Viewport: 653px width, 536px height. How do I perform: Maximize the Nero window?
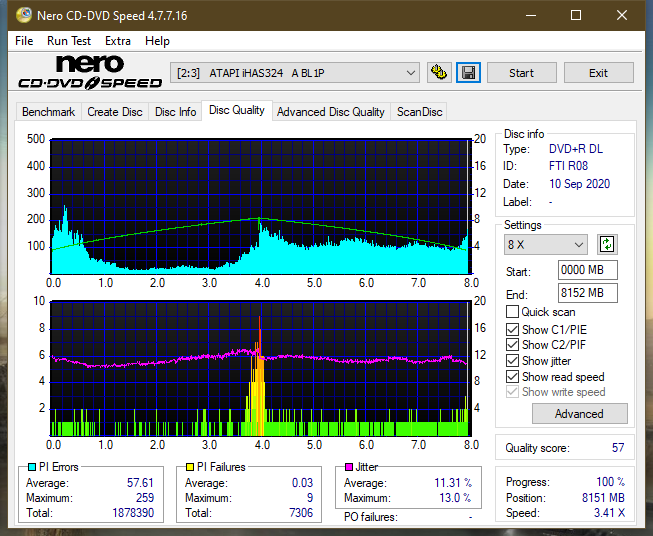[576, 15]
